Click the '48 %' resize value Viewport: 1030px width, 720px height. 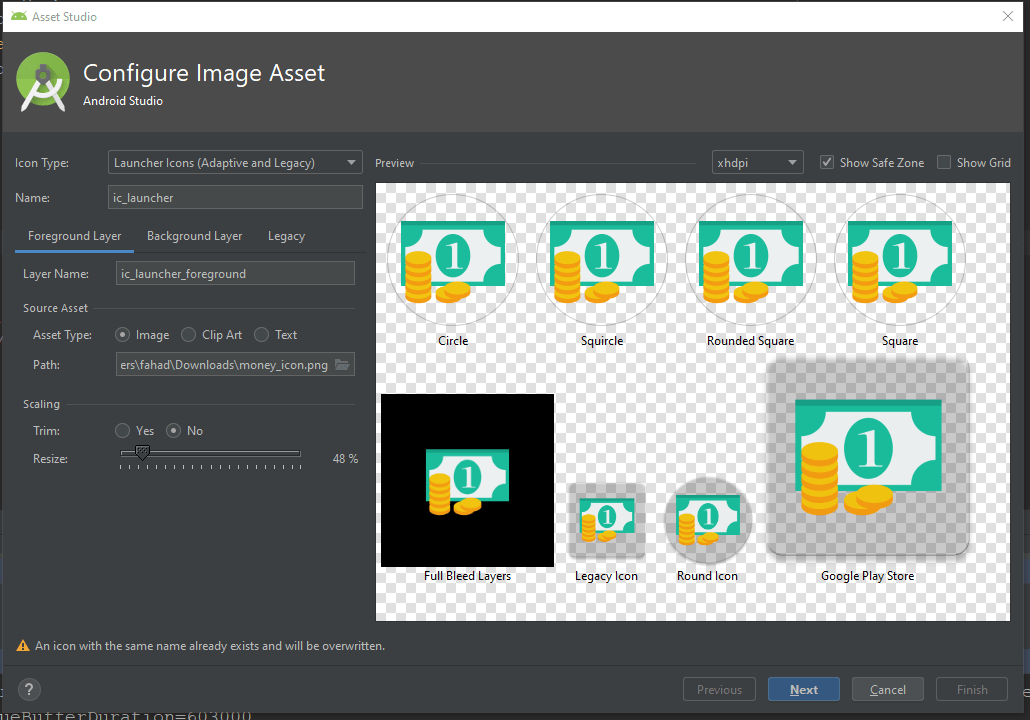[x=346, y=459]
